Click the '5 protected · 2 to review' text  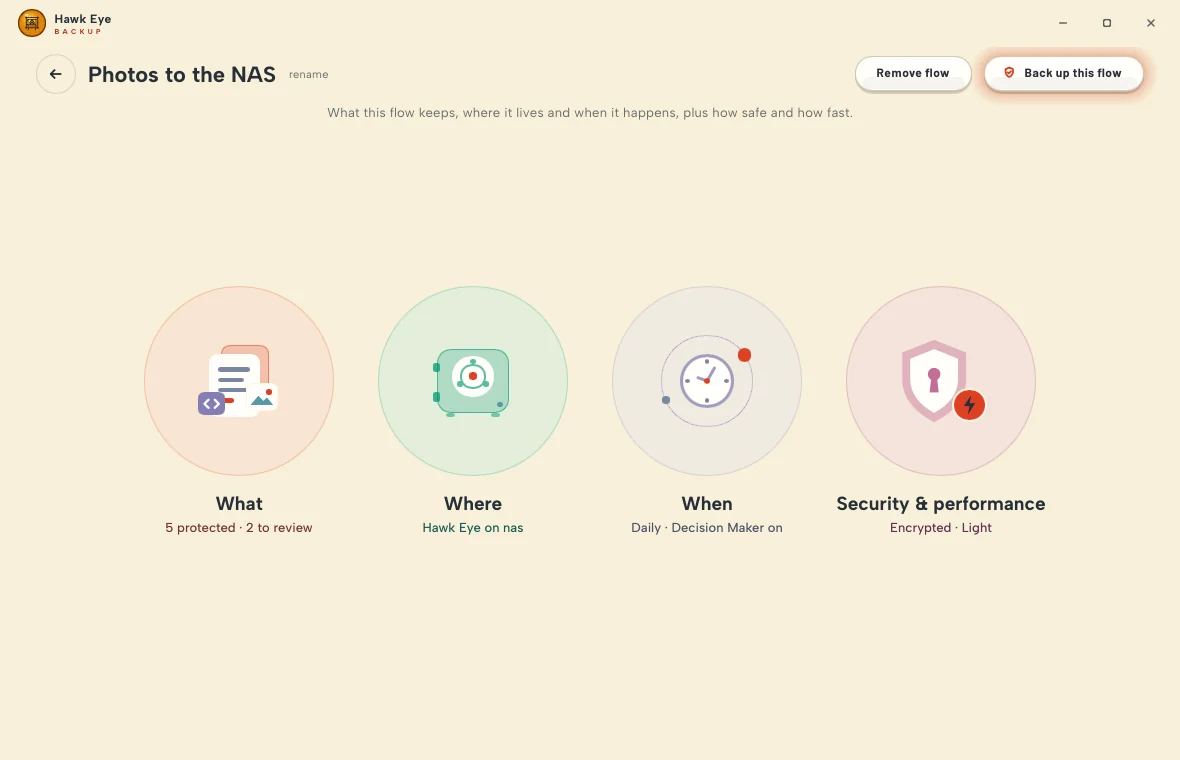coord(239,527)
